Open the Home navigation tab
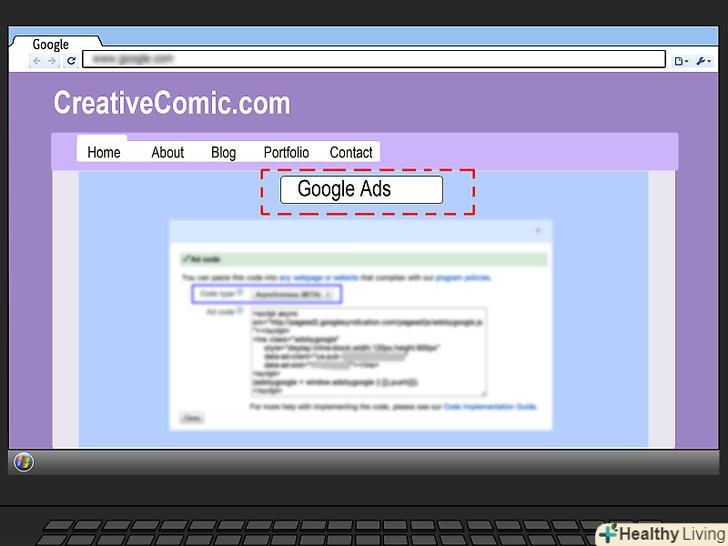Screen dimensions: 728x546 (x=104, y=152)
